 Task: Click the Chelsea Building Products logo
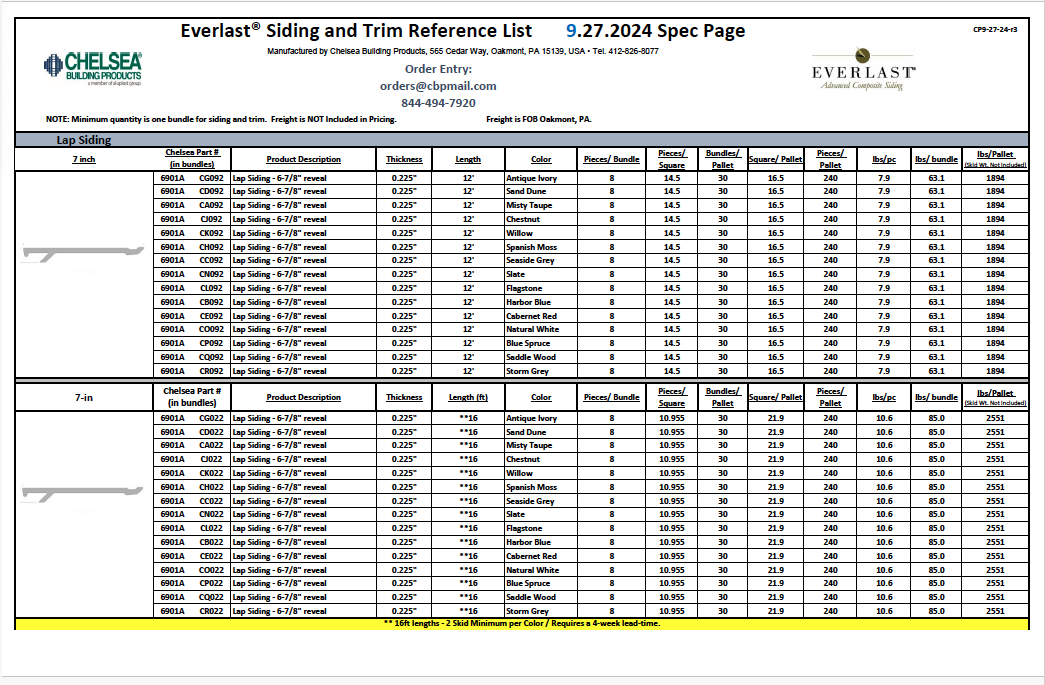coord(93,69)
